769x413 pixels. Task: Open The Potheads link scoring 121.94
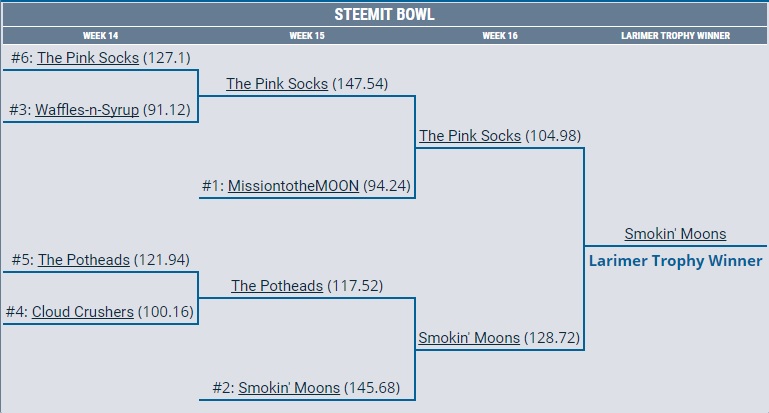(84, 260)
